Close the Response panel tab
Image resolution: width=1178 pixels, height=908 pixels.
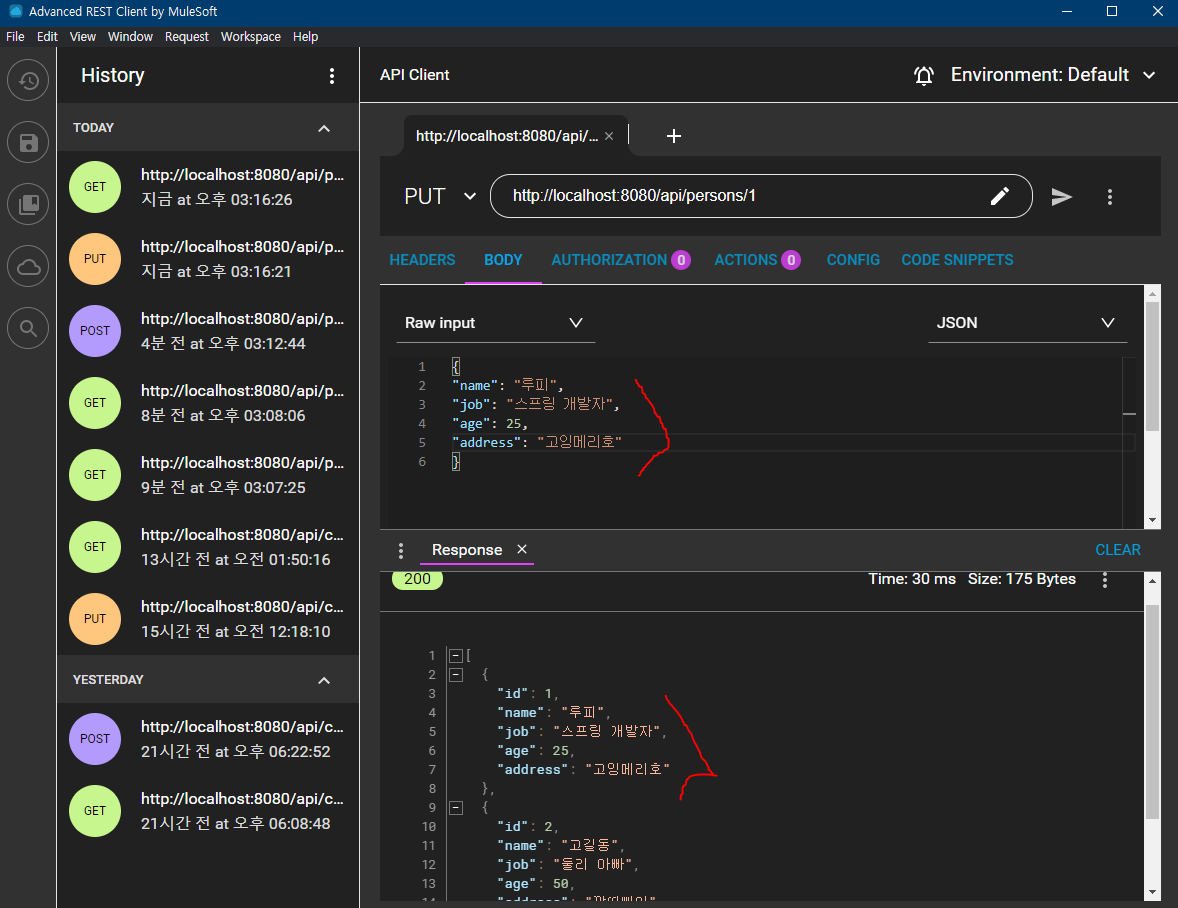(521, 549)
